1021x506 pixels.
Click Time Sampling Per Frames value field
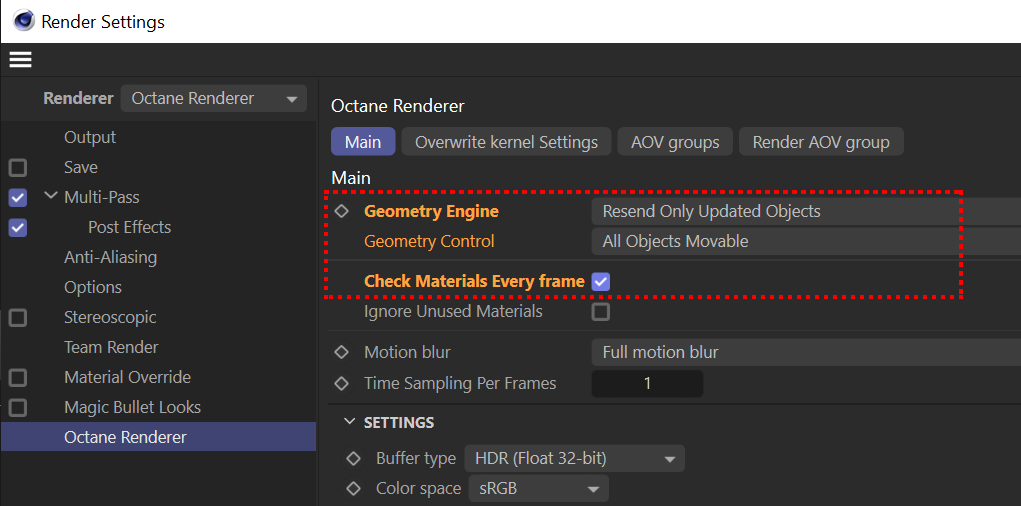point(647,384)
